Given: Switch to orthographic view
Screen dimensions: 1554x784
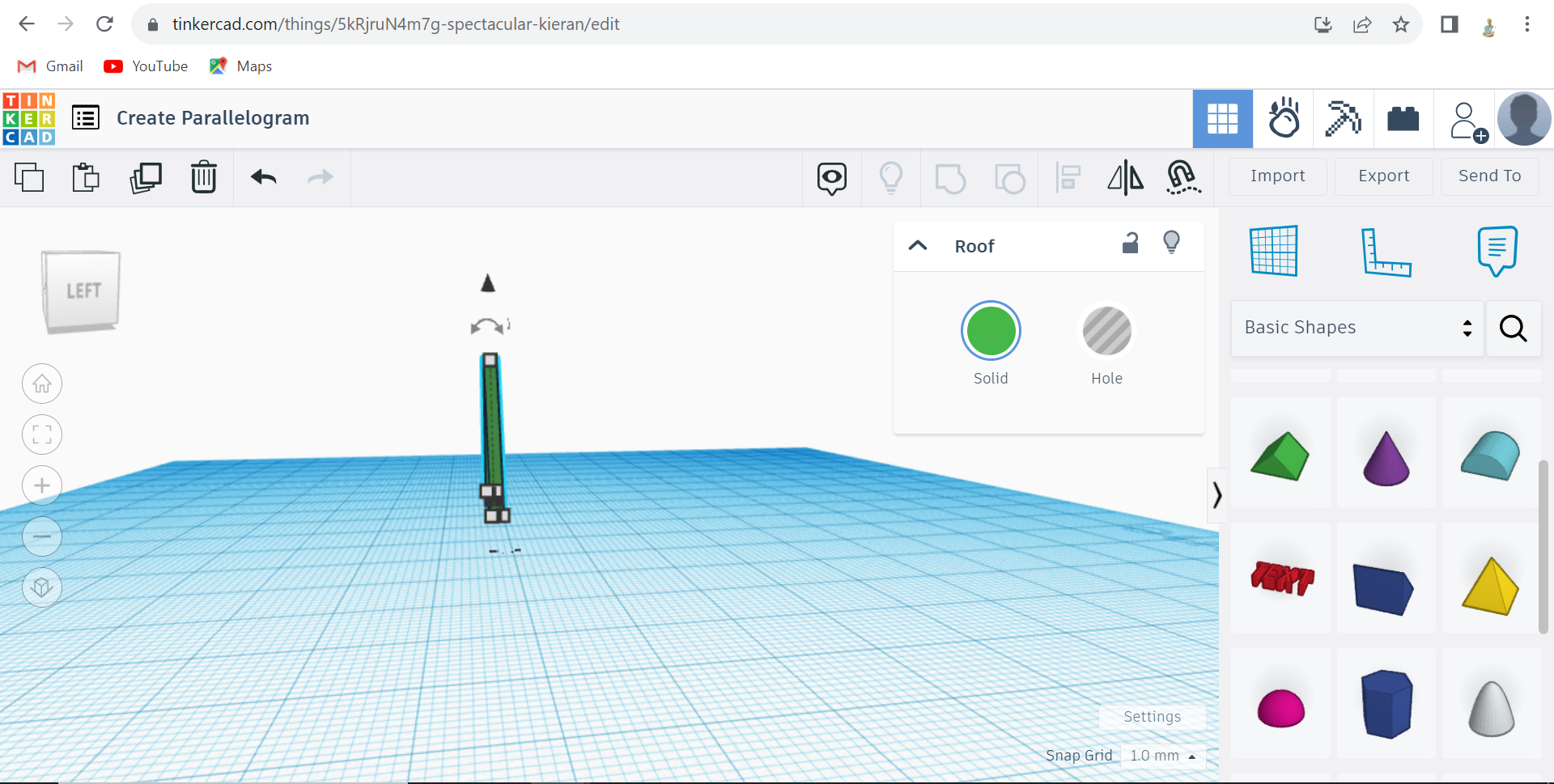Looking at the screenshot, I should [x=42, y=587].
